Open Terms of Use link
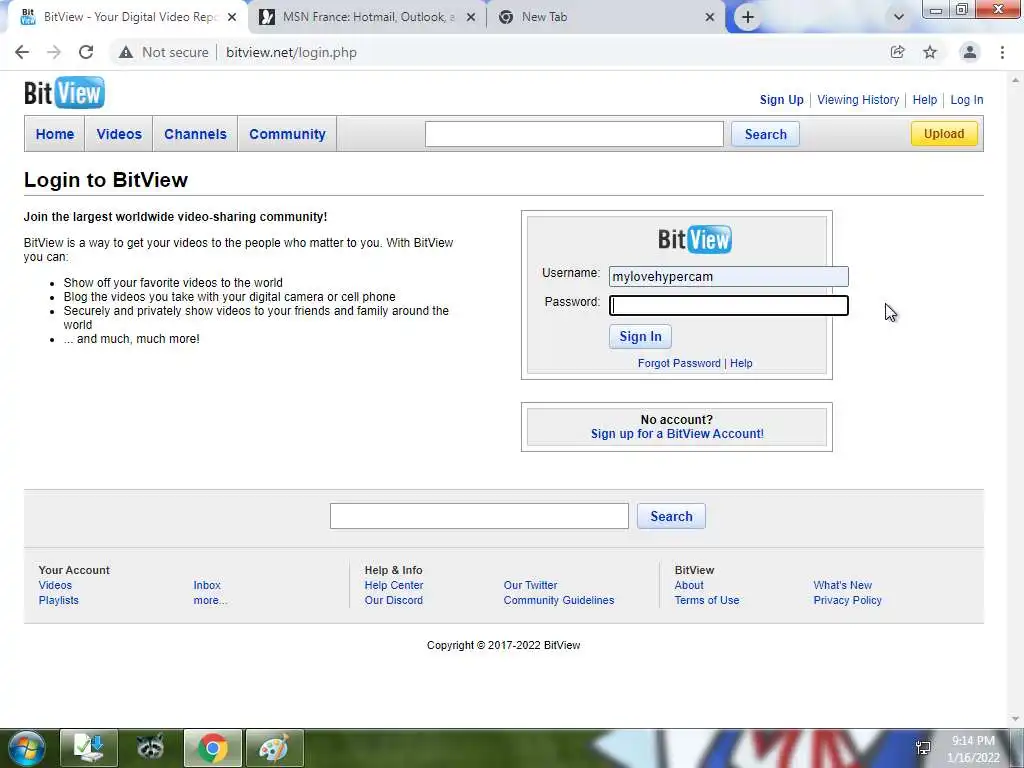Viewport: 1024px width, 768px height. point(707,600)
